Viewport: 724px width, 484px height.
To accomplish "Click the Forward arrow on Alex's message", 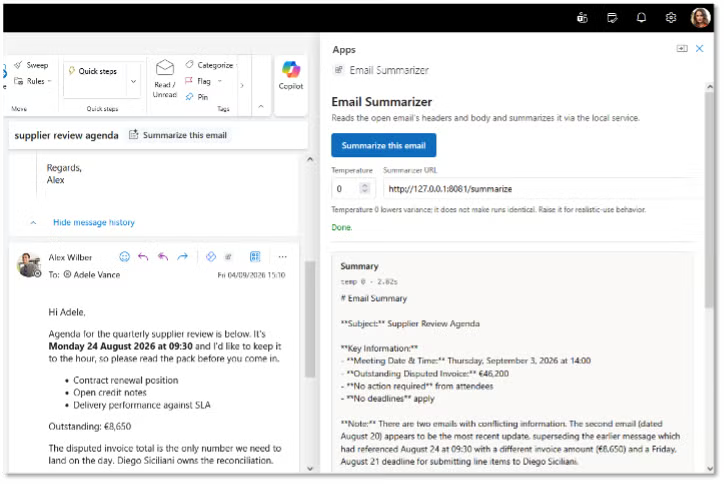I will pyautogui.click(x=183, y=257).
